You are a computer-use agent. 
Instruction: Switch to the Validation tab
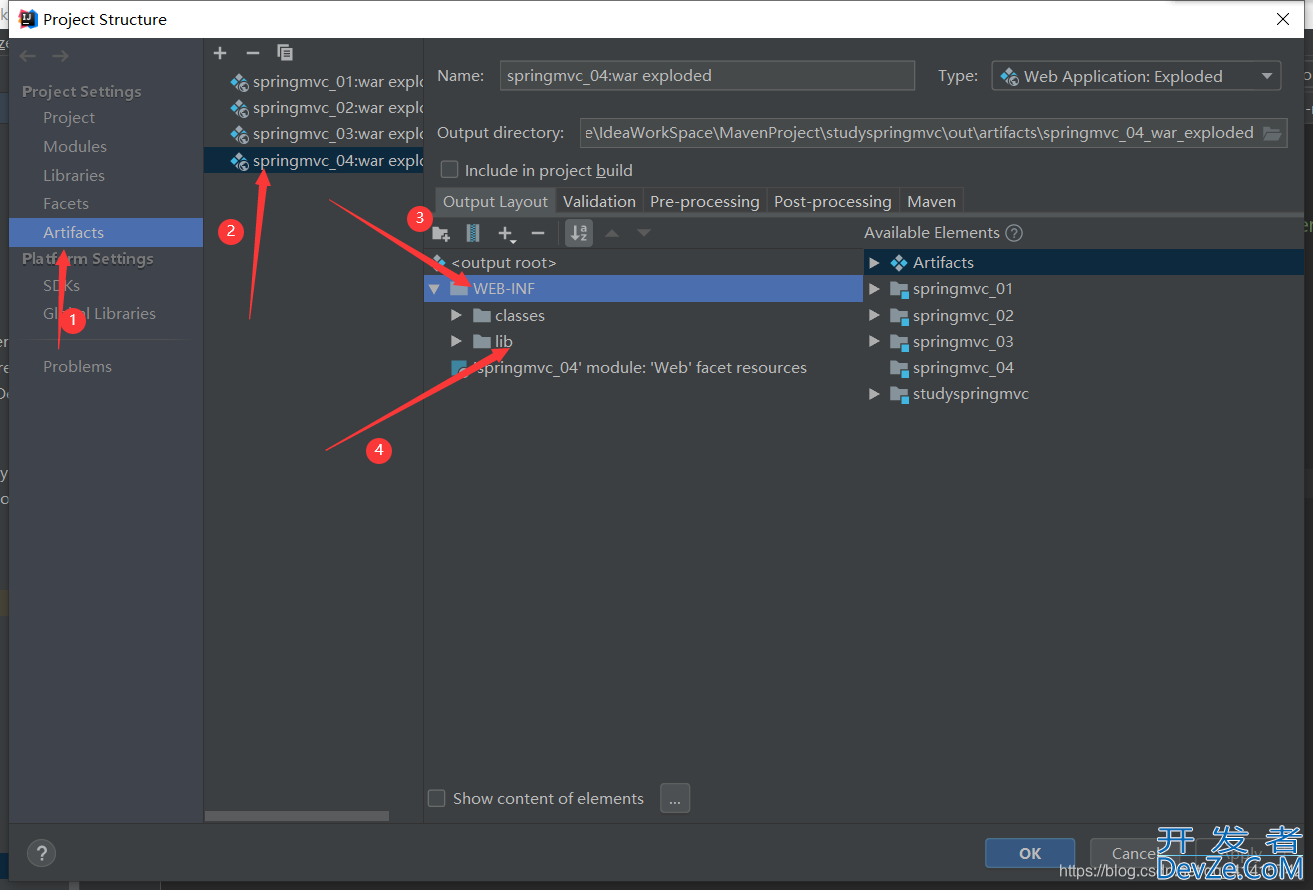point(599,201)
